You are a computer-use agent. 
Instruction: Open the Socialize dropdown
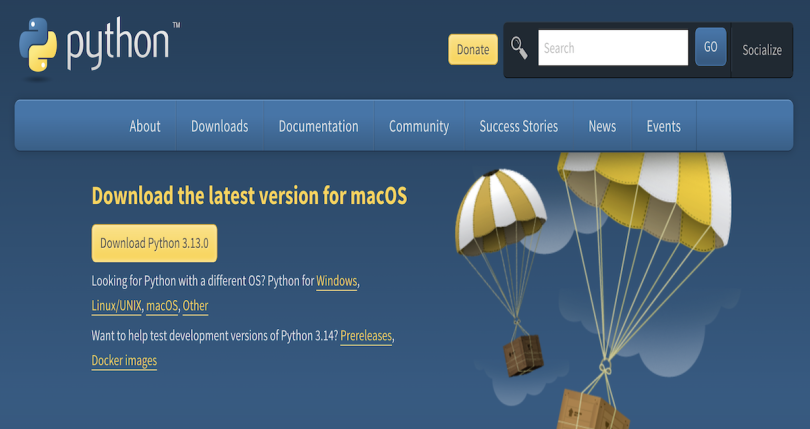point(761,49)
